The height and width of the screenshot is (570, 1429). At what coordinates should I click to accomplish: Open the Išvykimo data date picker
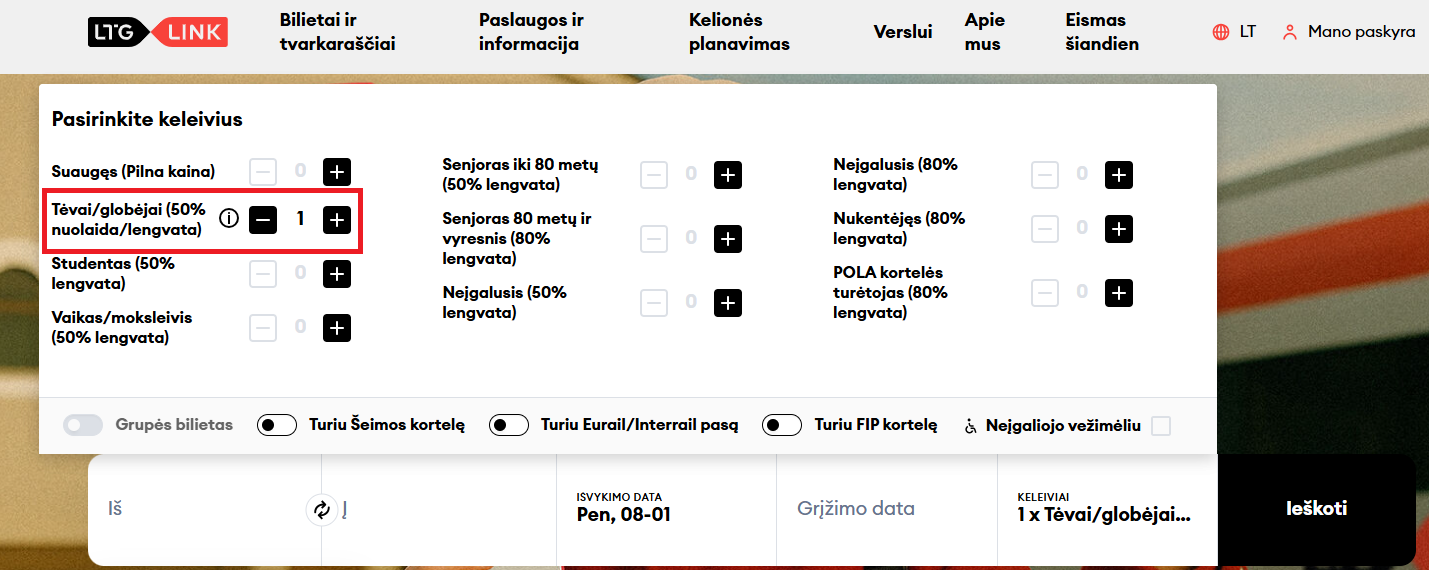pos(665,509)
